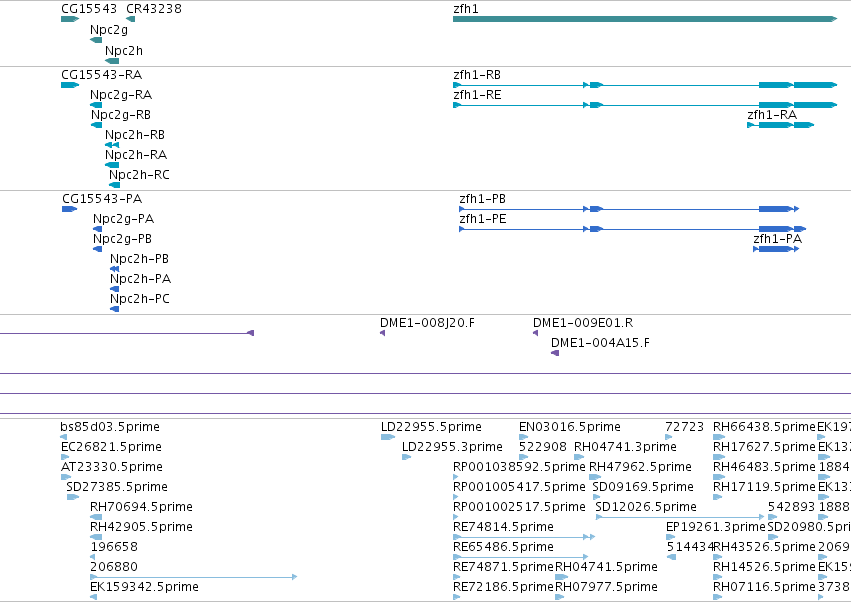This screenshot has width=851, height=602.
Task: Select the RH46483.5prime EST
Action: (719, 477)
